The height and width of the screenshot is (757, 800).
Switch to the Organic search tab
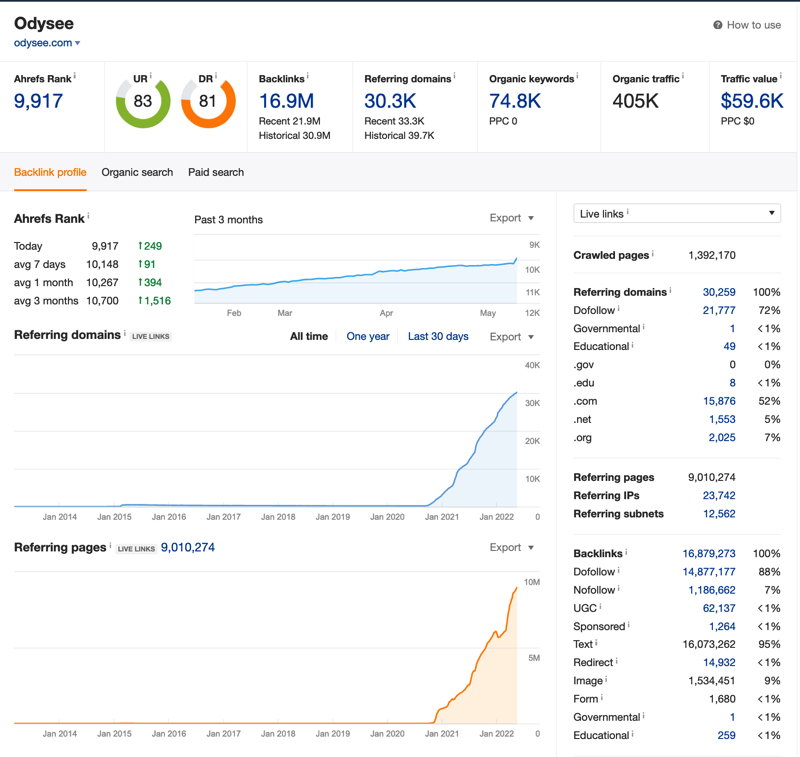(137, 172)
